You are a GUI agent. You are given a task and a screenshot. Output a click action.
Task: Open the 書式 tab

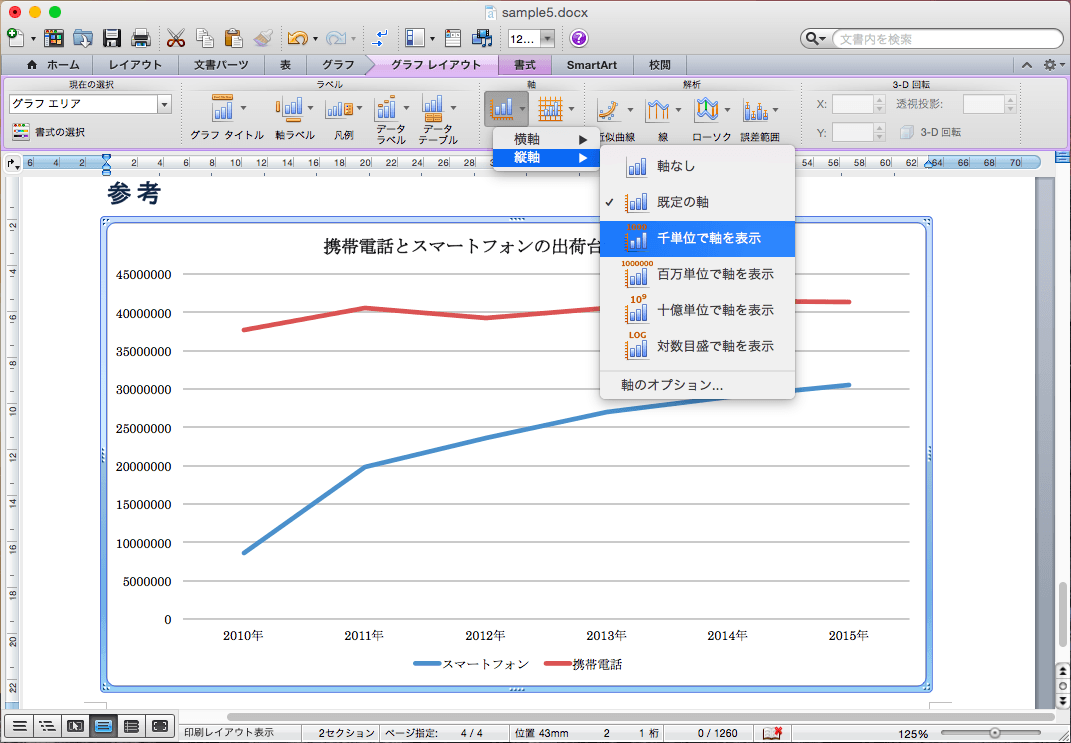point(525,65)
